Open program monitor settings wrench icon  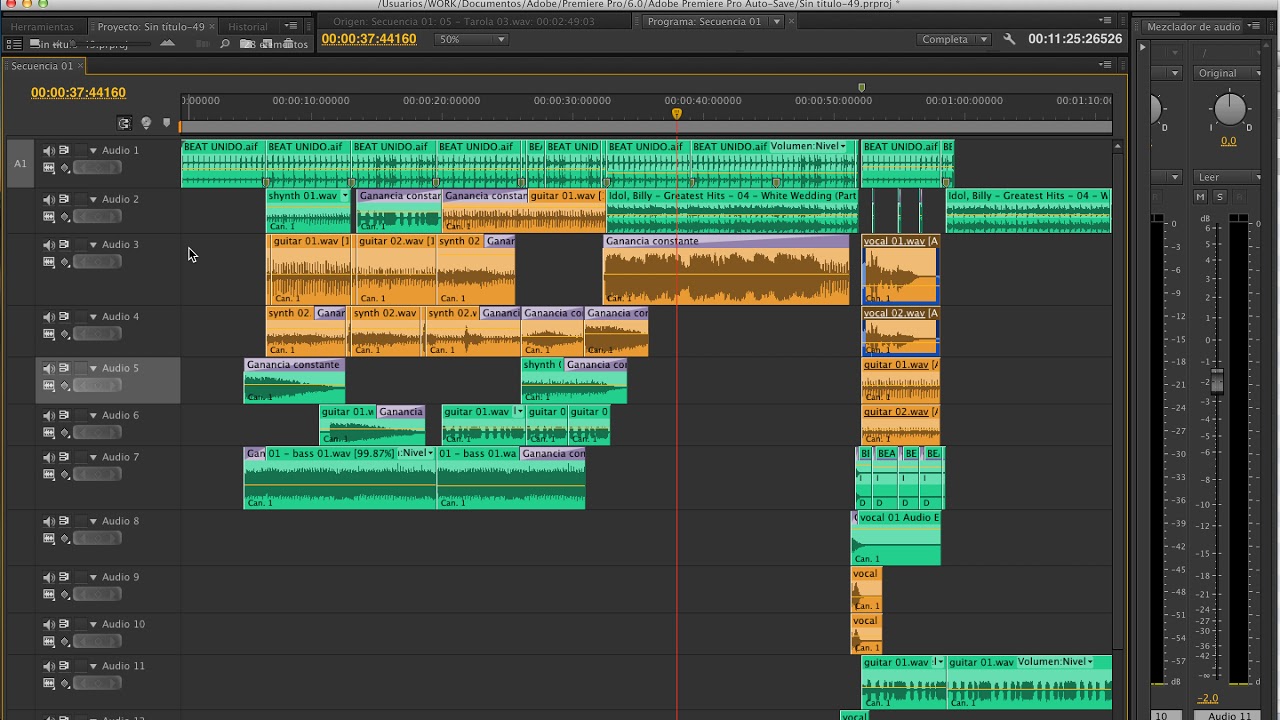tap(1009, 39)
